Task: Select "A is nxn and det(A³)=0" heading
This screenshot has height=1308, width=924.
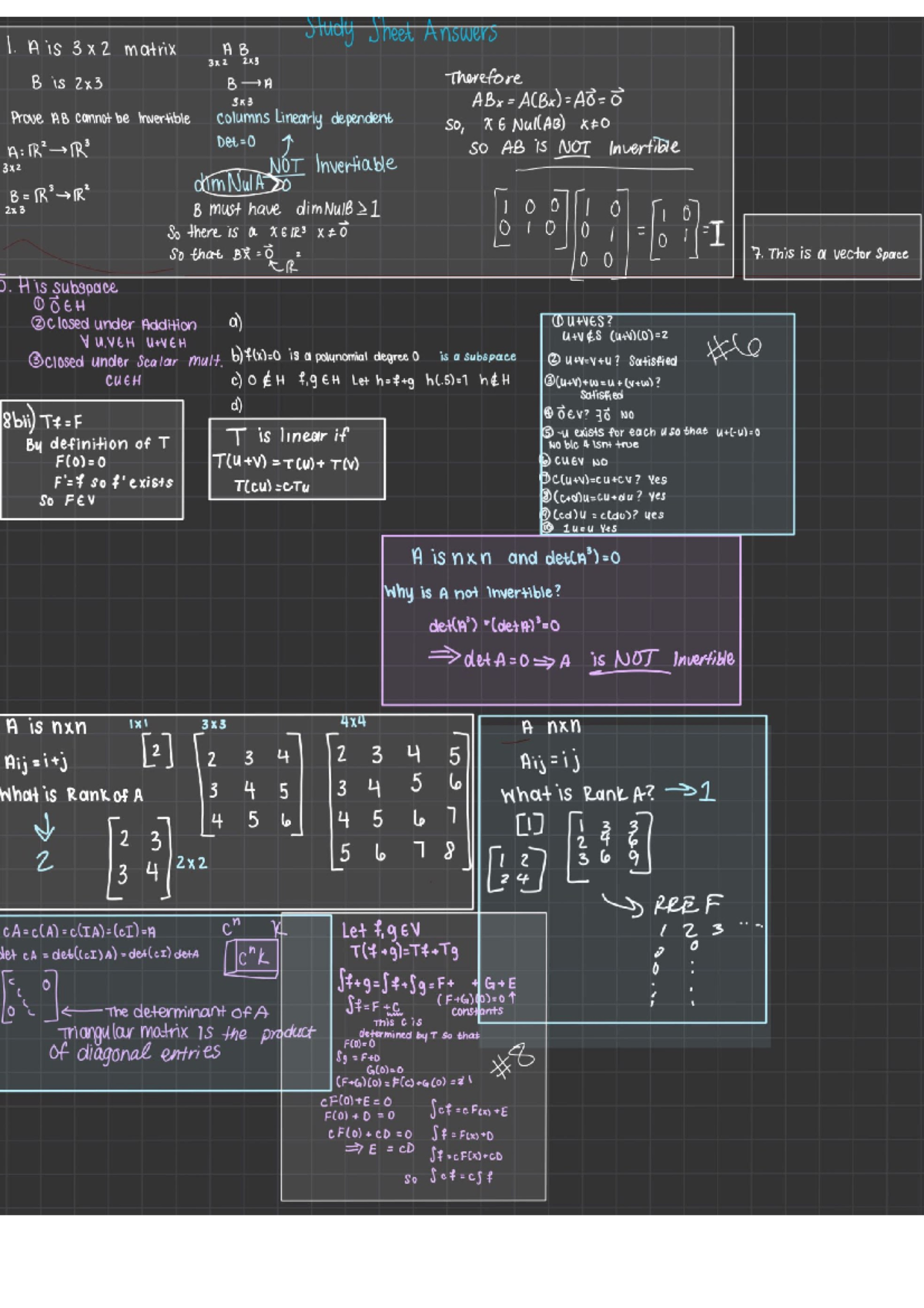Action: pos(515,557)
